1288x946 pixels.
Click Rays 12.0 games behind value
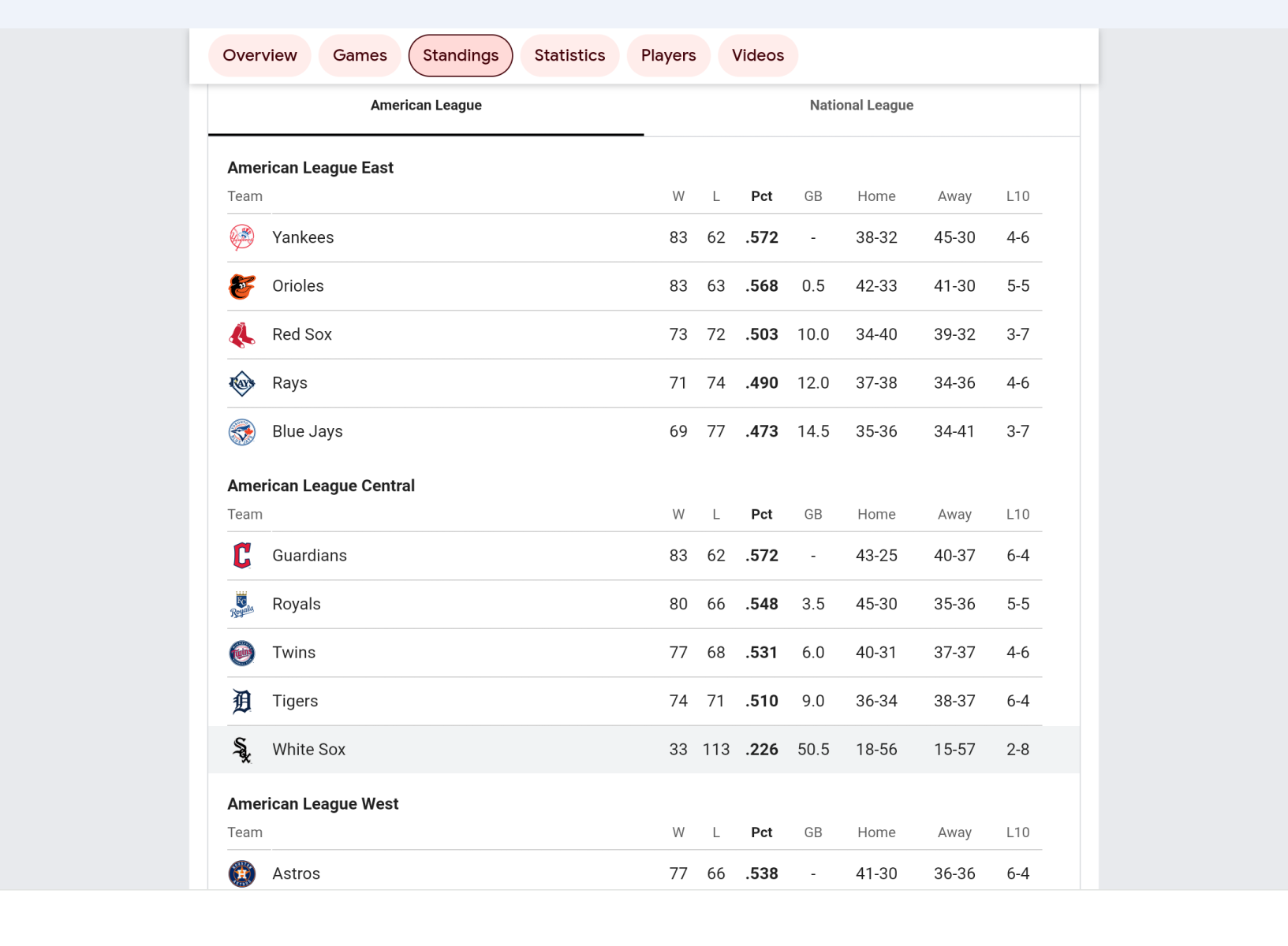pyautogui.click(x=813, y=383)
